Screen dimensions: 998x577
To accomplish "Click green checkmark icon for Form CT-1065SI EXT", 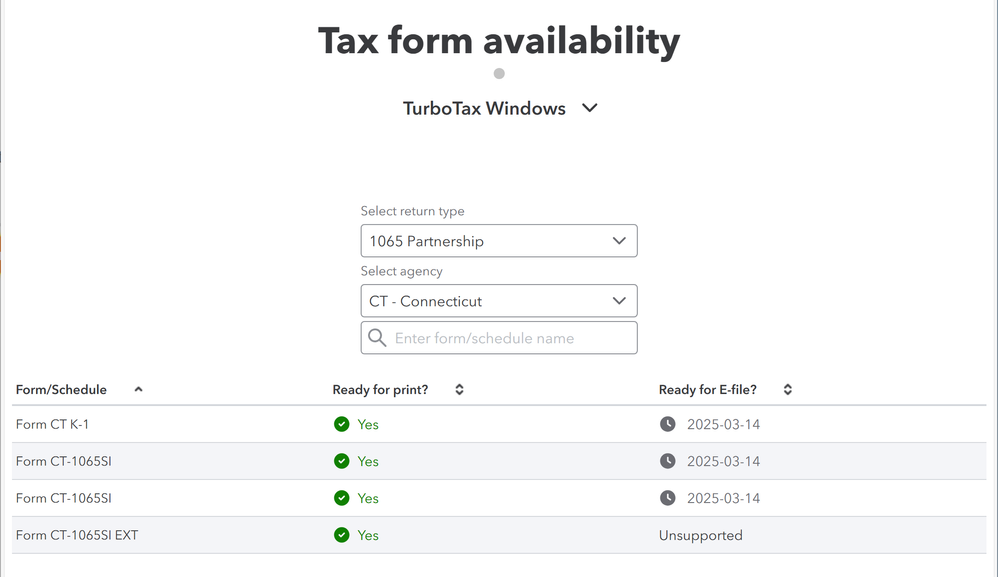I will (x=342, y=535).
